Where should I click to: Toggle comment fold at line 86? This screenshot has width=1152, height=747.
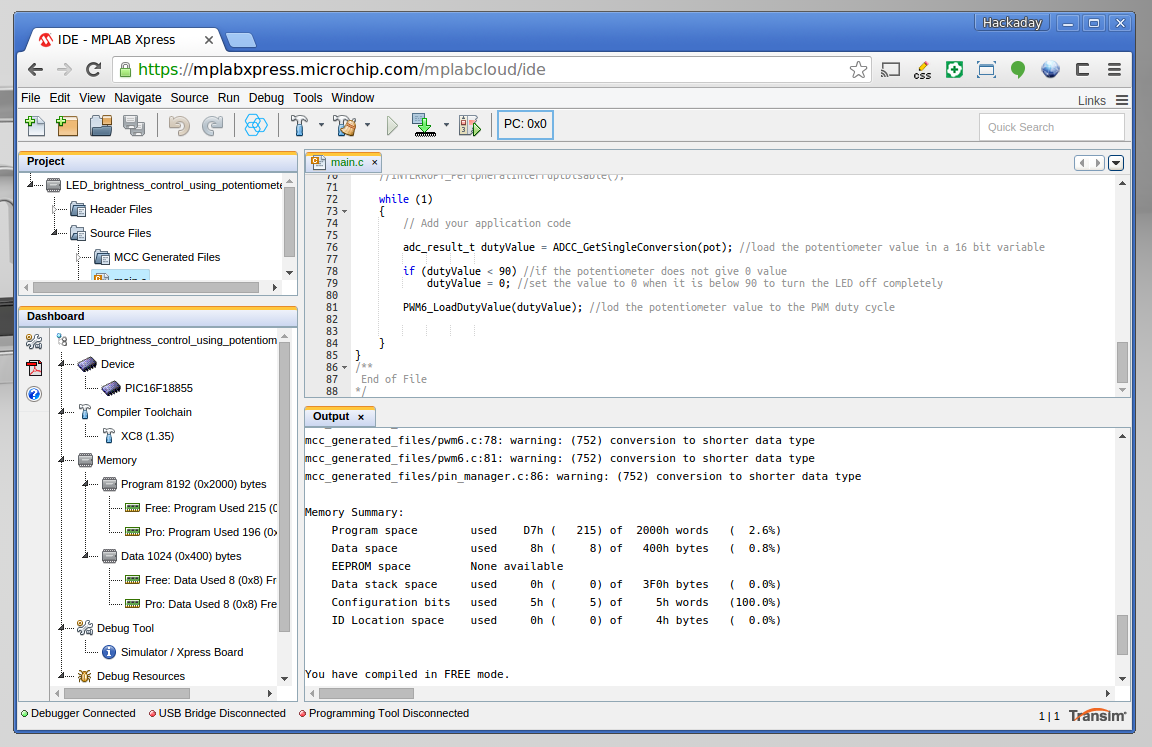[345, 367]
